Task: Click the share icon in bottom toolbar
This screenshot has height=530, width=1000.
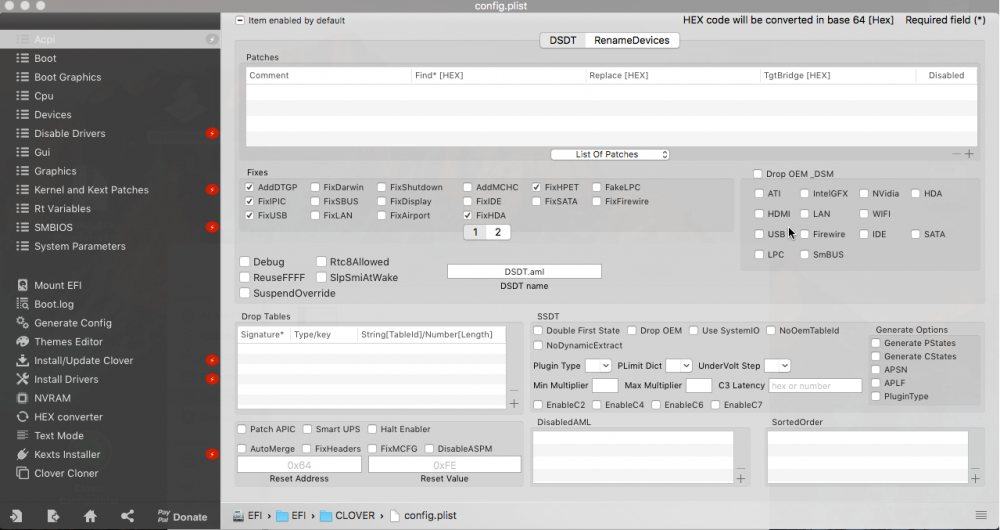Action: click(x=127, y=516)
